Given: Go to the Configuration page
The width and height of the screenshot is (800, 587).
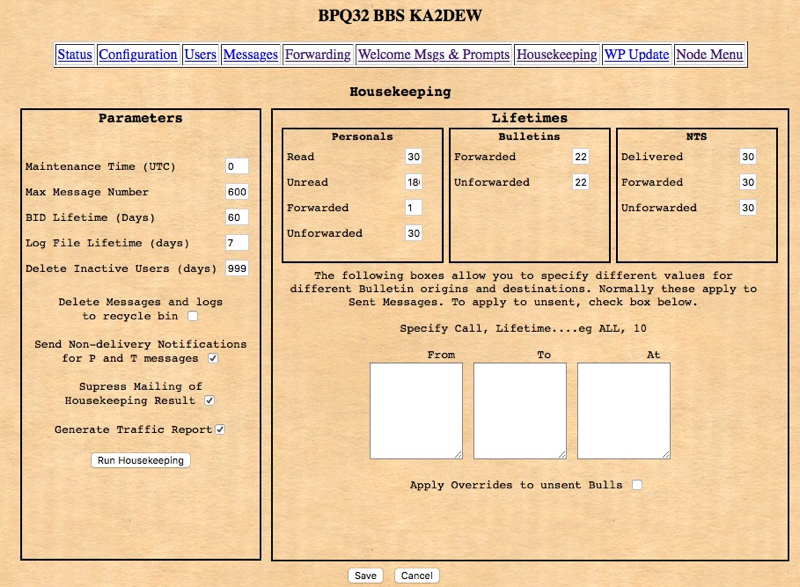Looking at the screenshot, I should [138, 55].
